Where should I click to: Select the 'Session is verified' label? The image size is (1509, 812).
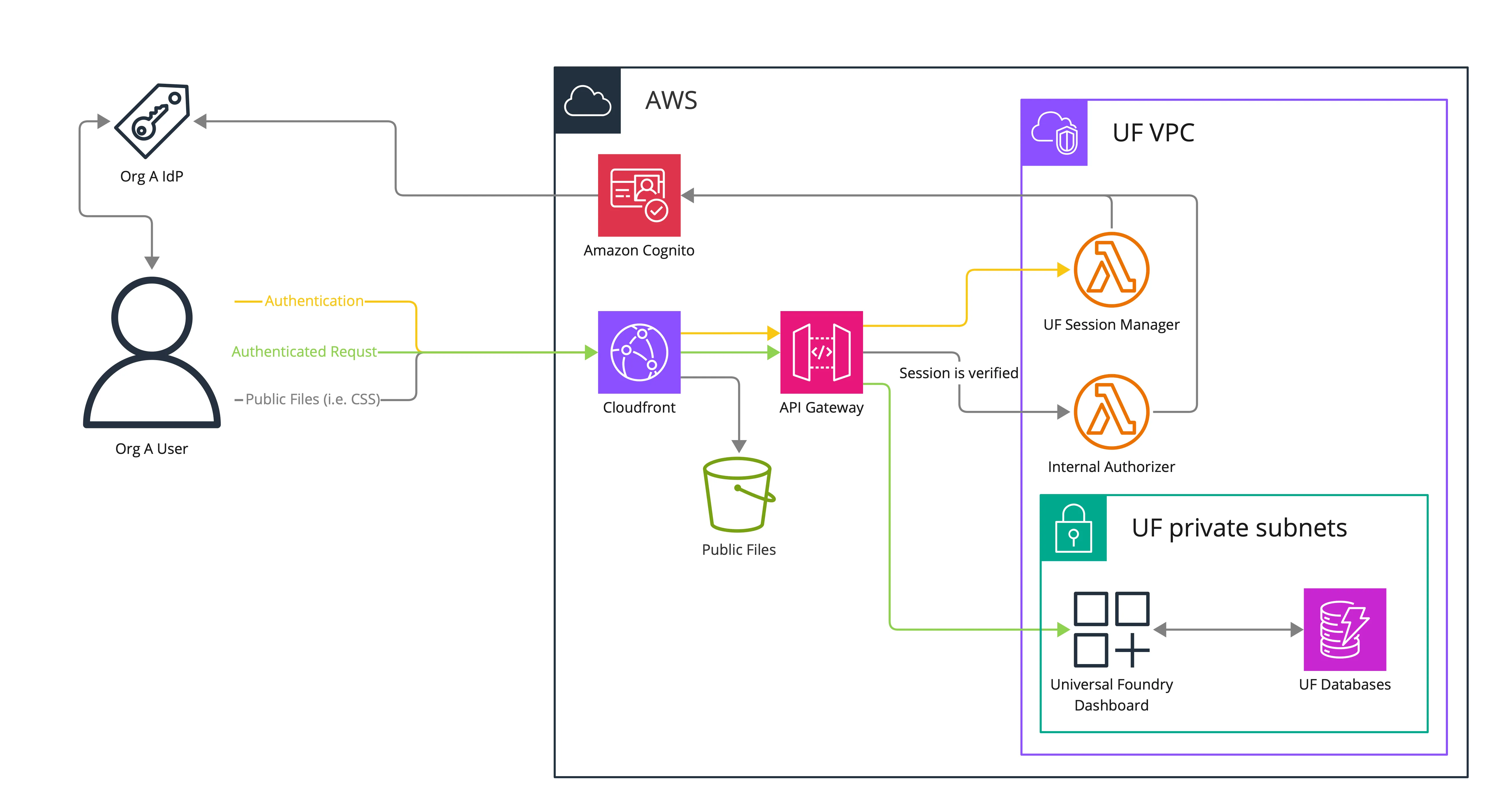tap(959, 373)
